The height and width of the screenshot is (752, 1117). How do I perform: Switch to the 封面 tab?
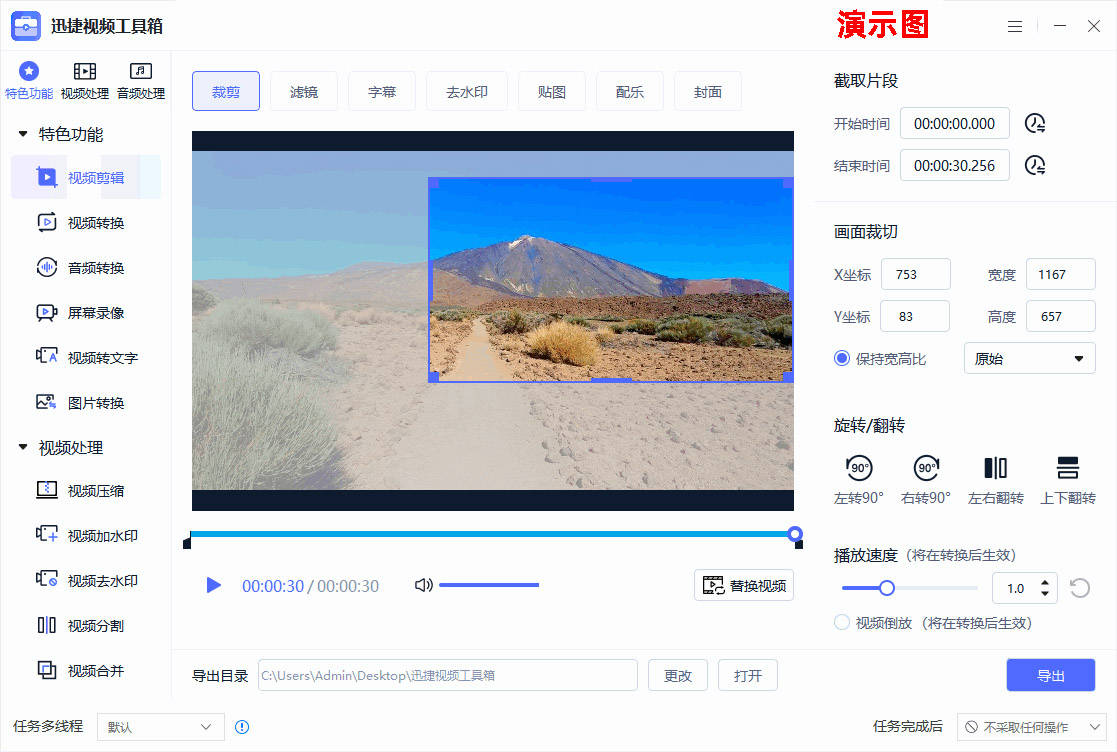click(x=707, y=91)
